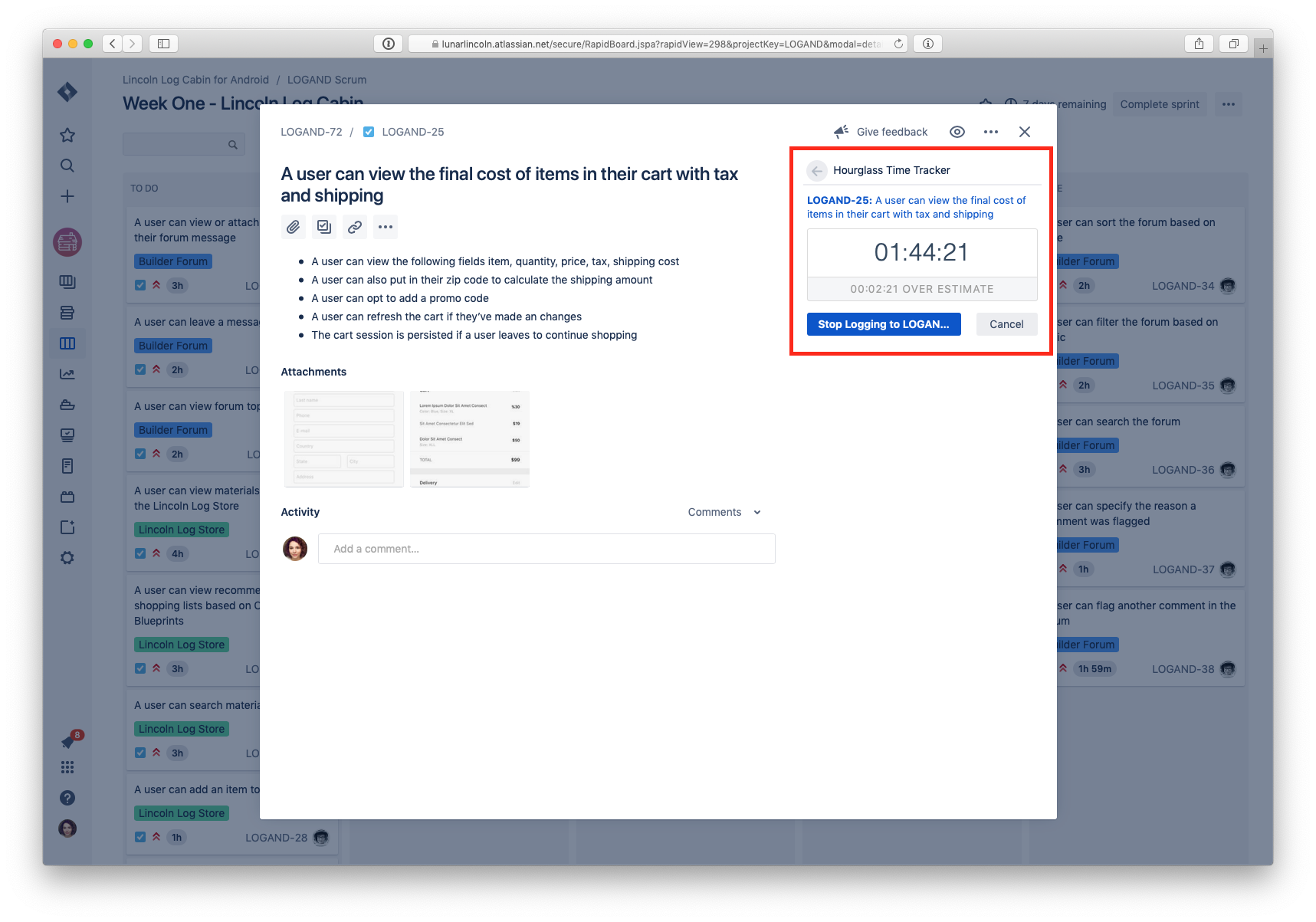Open LOGAND-34 issue key

[x=1183, y=286]
